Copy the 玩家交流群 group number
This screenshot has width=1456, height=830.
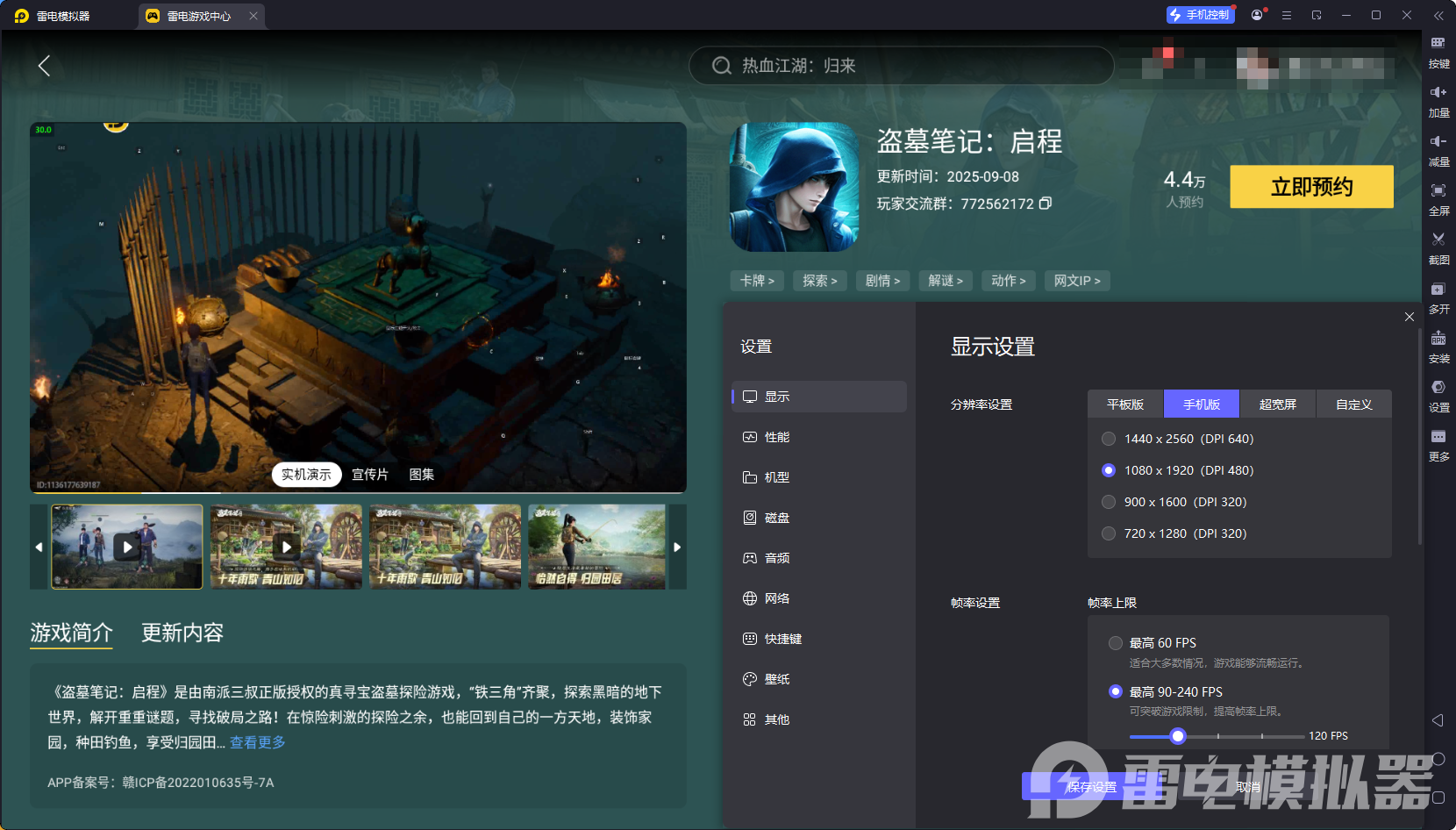[x=1045, y=203]
